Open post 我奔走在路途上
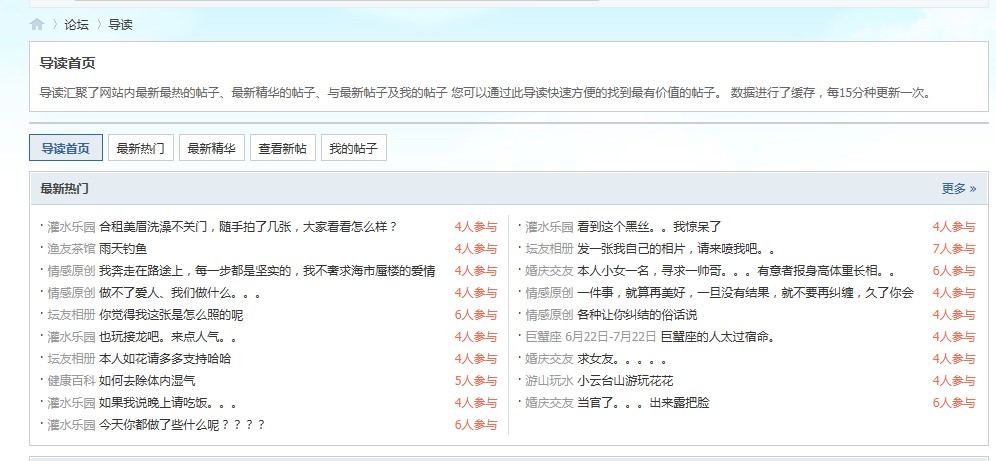Image resolution: width=996 pixels, height=461 pixels. (267, 271)
